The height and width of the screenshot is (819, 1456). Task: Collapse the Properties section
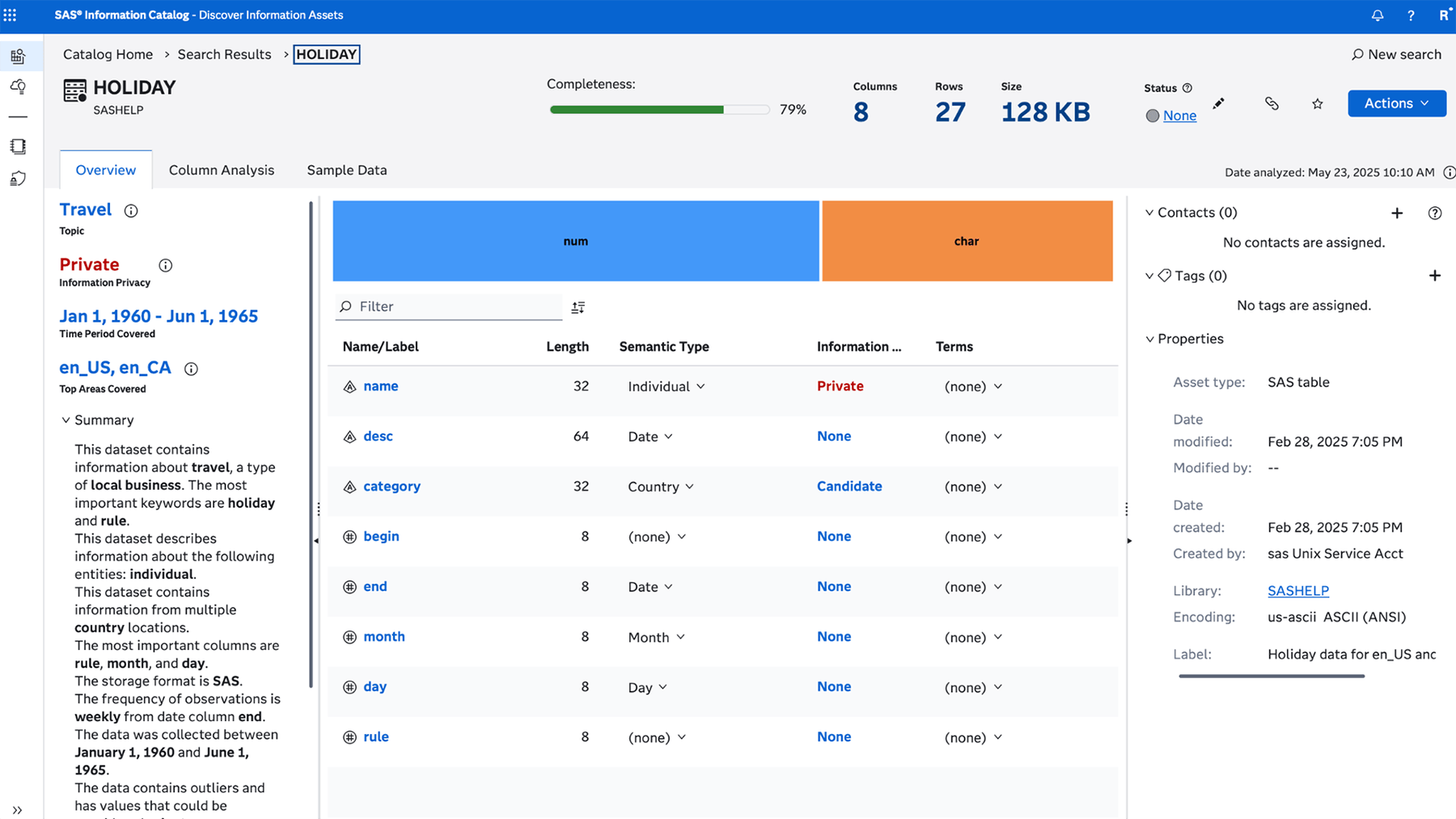1149,339
